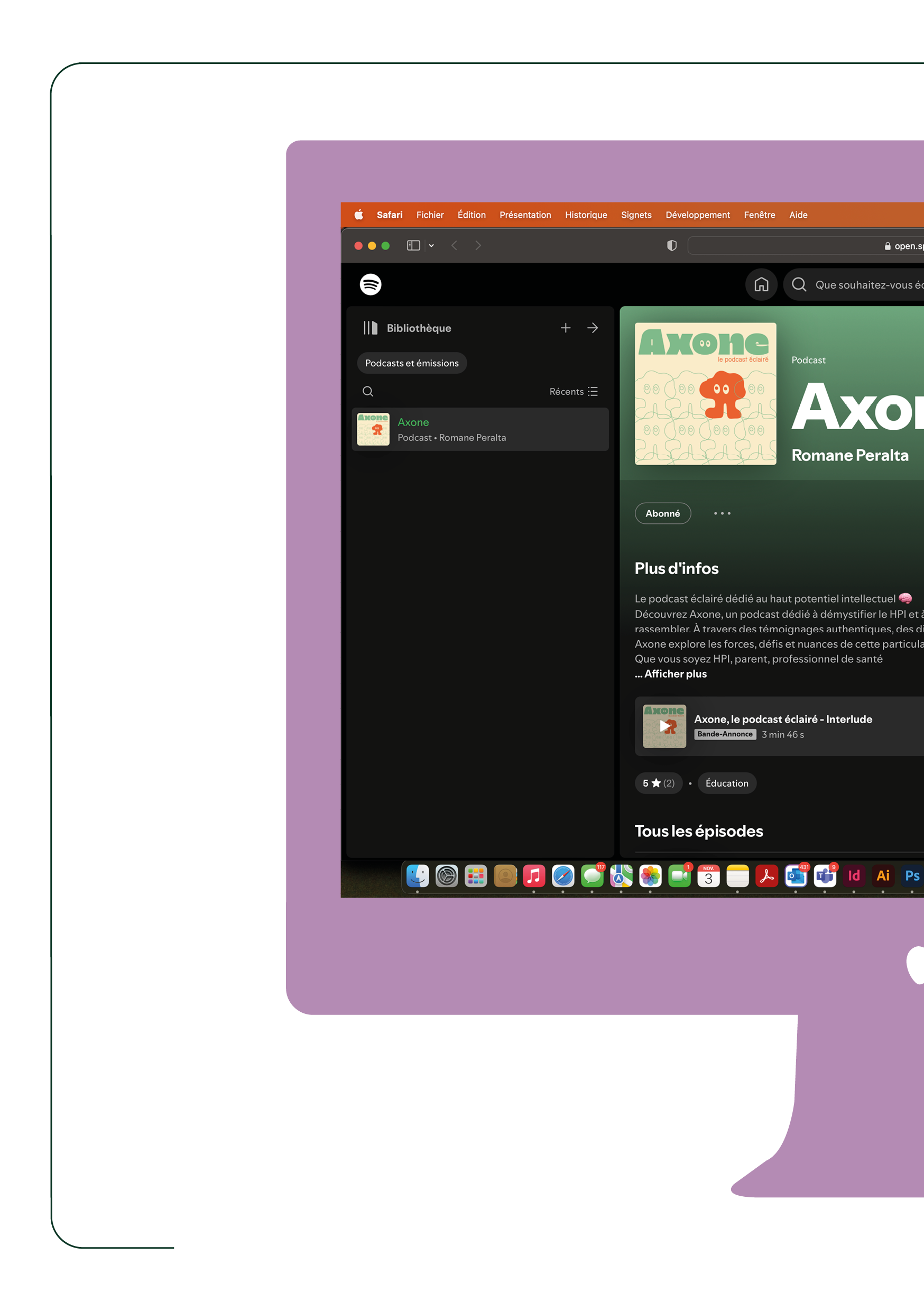This screenshot has height=1311, width=924.
Task: Open Maps from the dock
Action: (621, 876)
